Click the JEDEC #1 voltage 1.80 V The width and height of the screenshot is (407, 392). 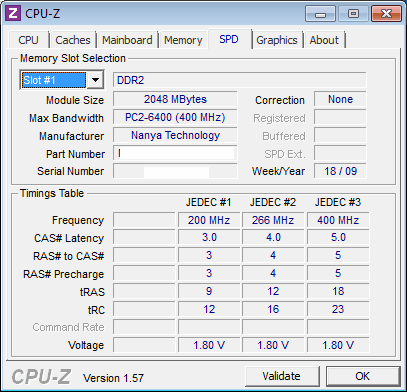click(209, 345)
